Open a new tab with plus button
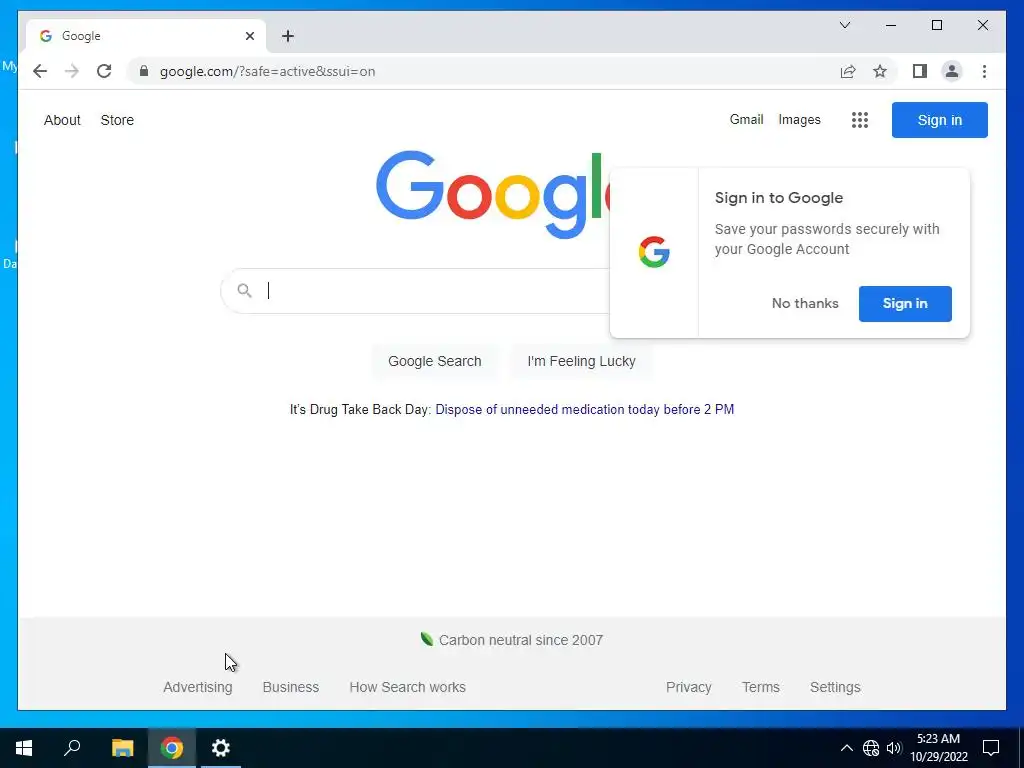1024x768 pixels. point(287,36)
